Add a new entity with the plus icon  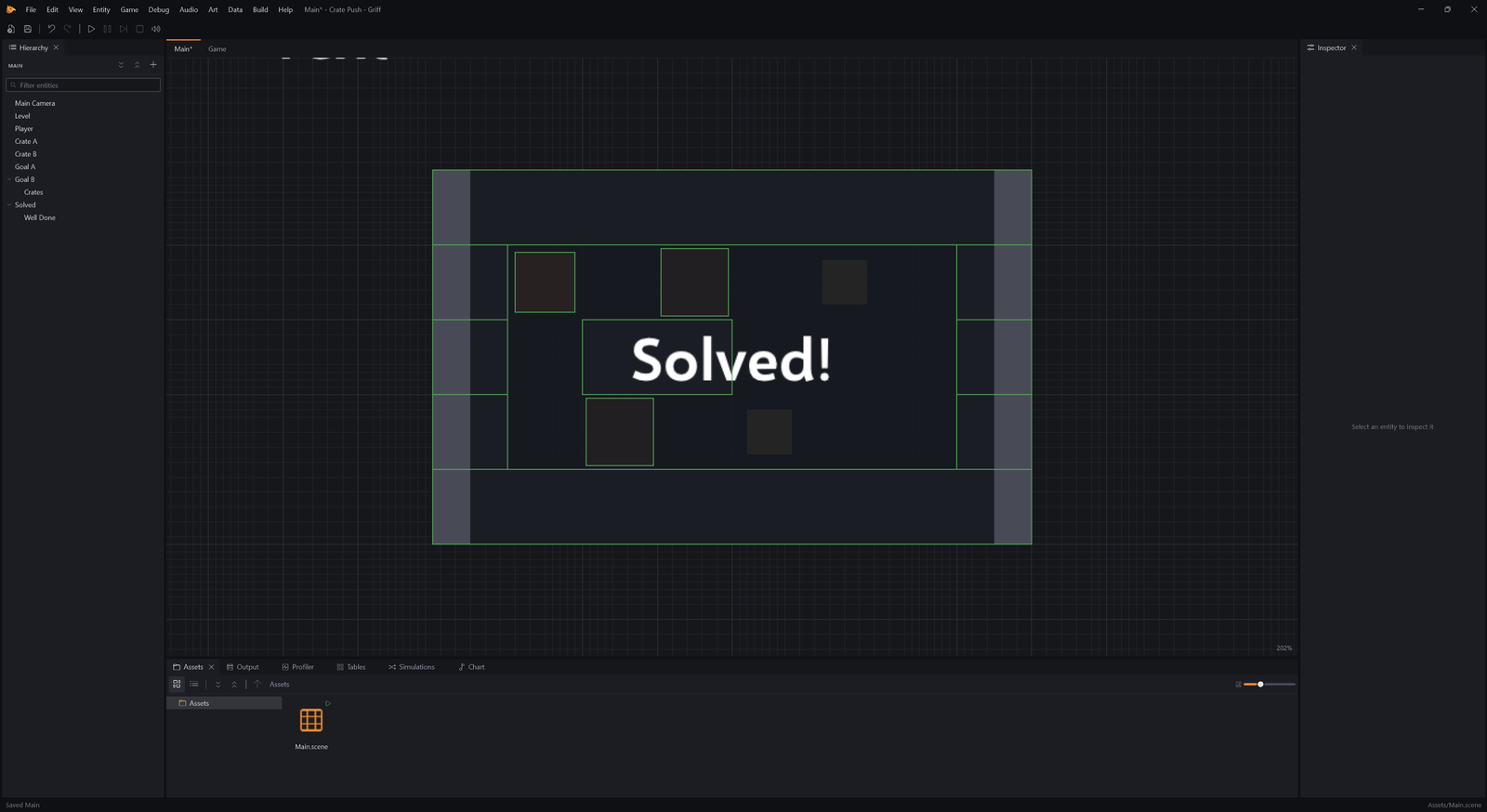153,65
